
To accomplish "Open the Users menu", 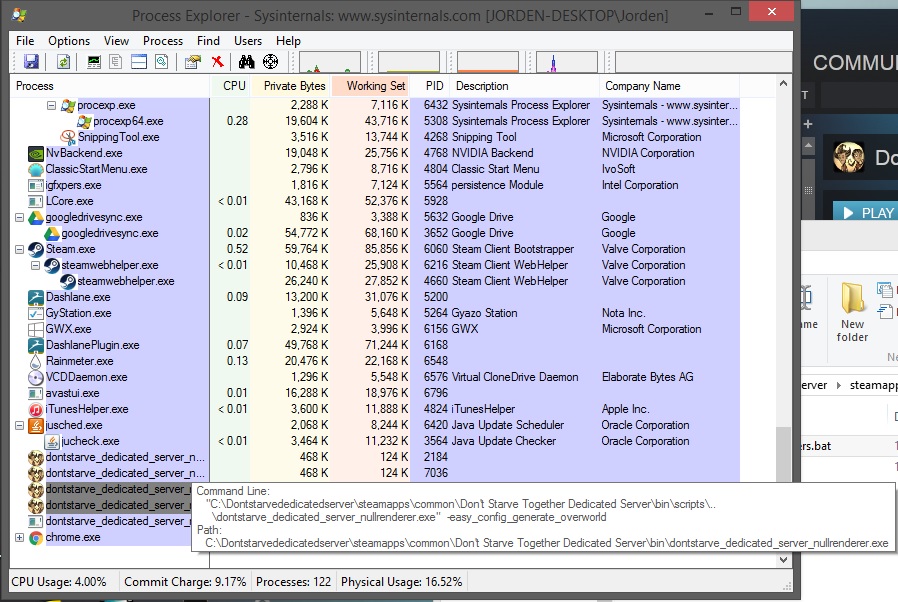I will (x=248, y=41).
